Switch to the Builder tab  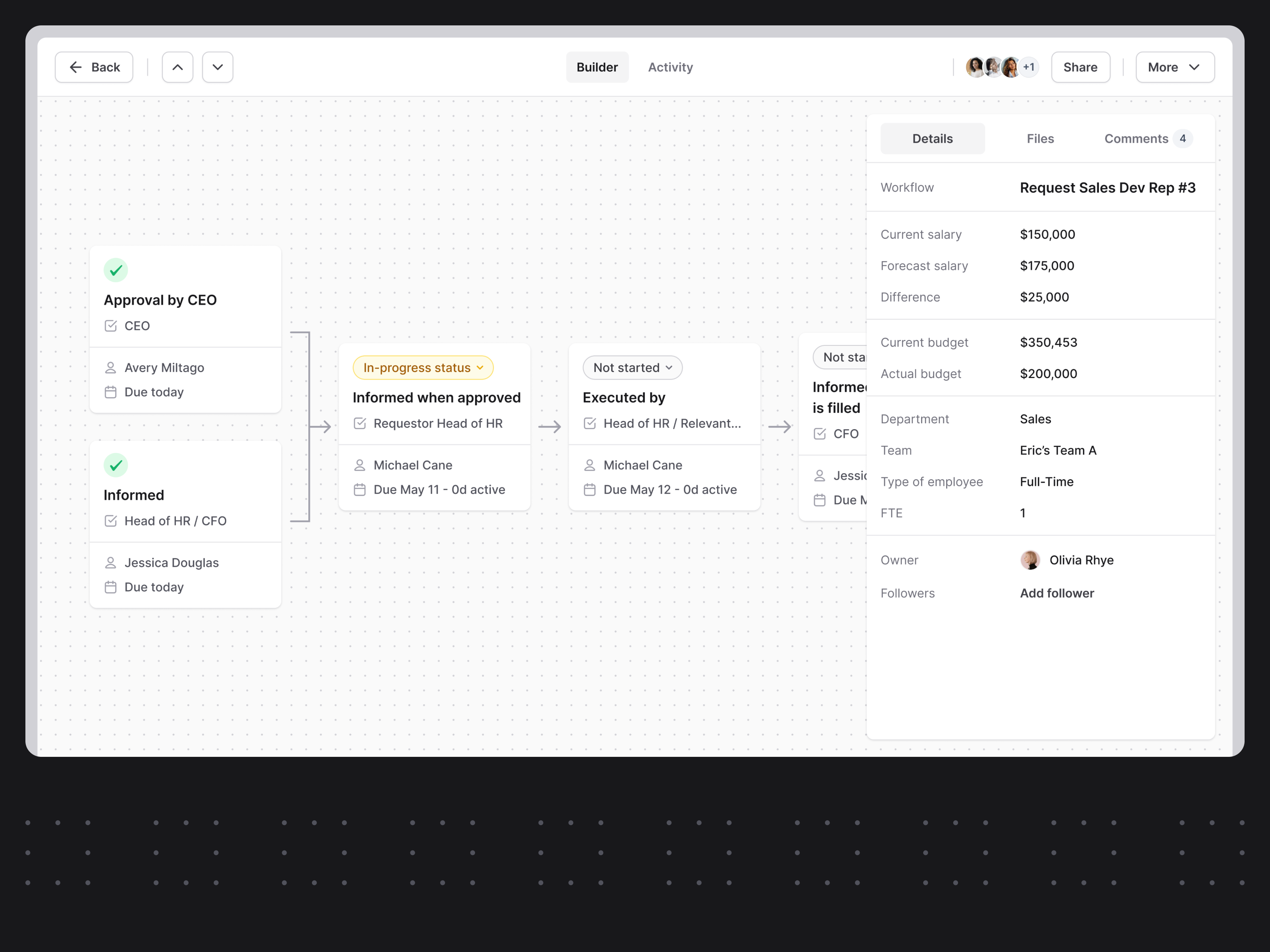click(x=597, y=67)
